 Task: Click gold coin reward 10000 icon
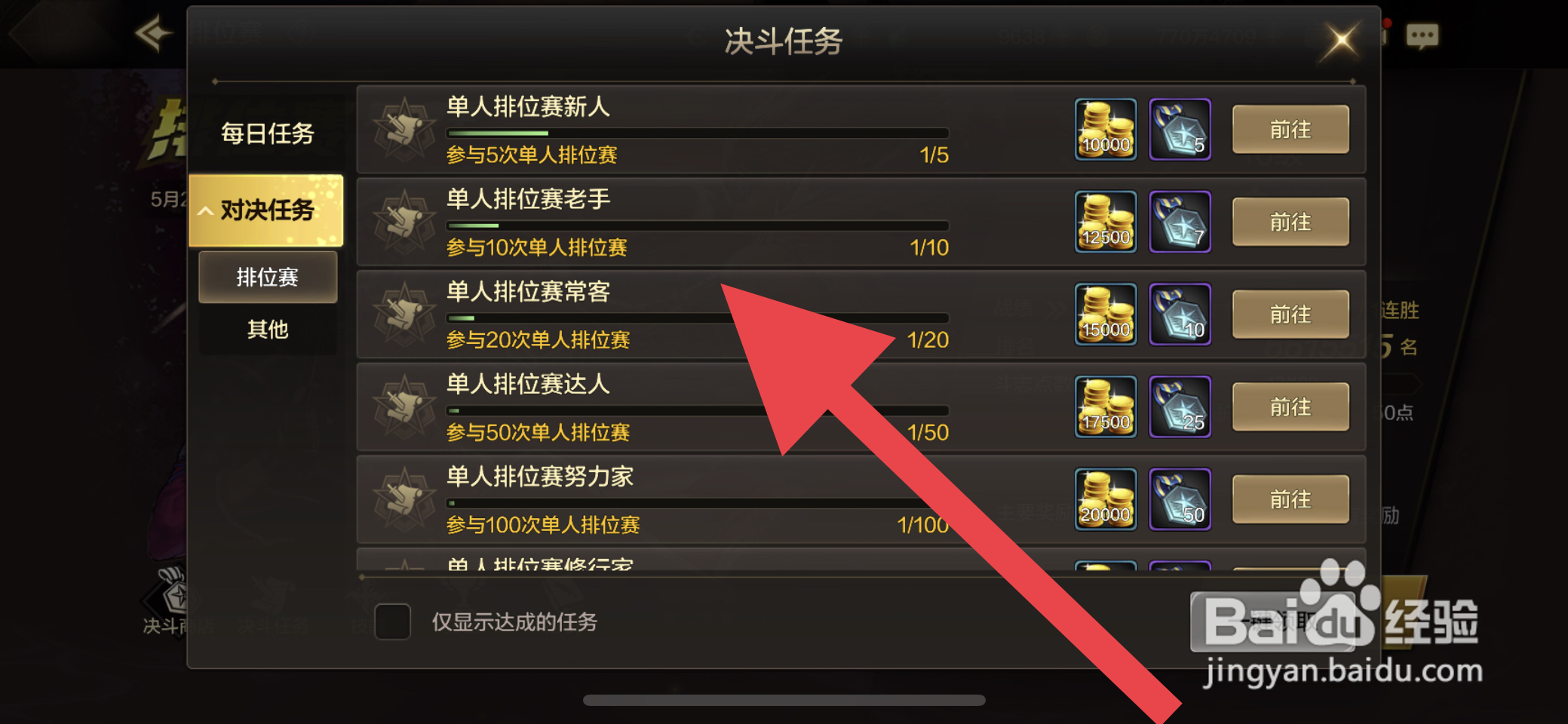point(1105,129)
